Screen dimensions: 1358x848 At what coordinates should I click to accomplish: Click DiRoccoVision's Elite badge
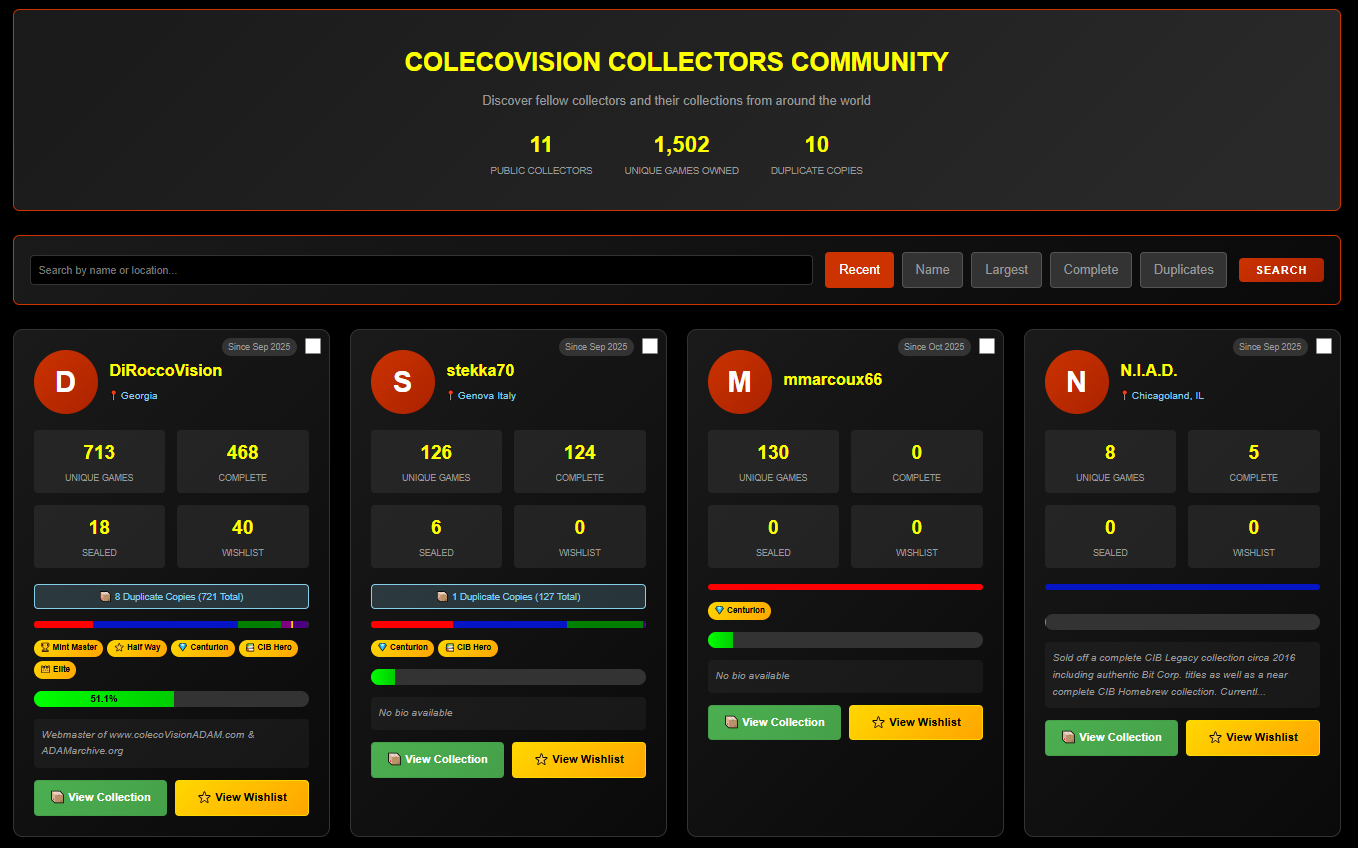coord(55,670)
